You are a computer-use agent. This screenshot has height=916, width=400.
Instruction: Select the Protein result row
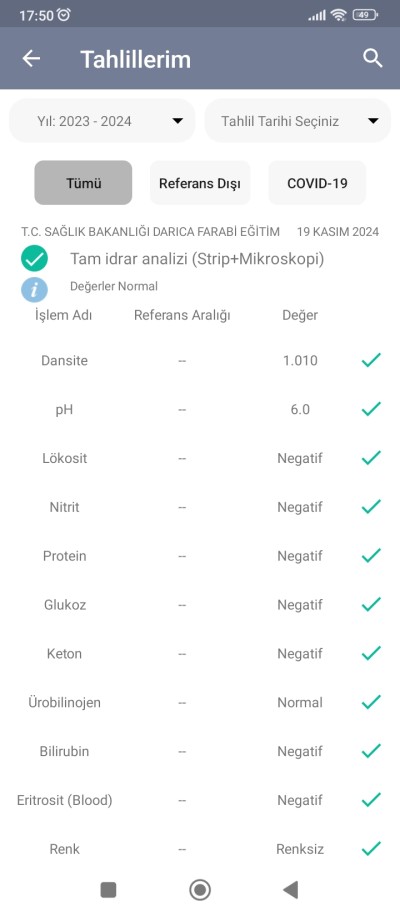pyautogui.click(x=200, y=556)
